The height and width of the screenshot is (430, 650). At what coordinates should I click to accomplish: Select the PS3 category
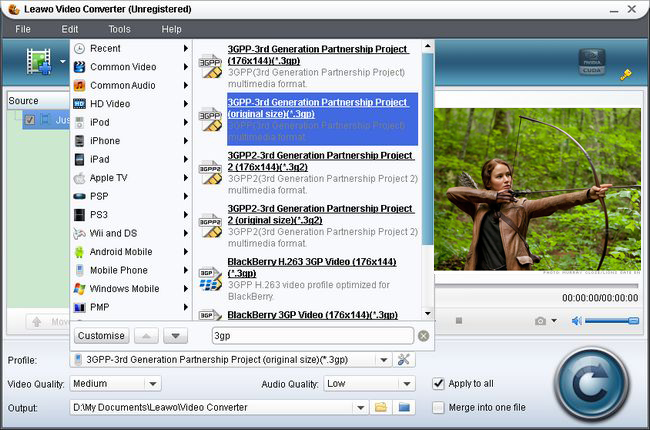pos(131,215)
